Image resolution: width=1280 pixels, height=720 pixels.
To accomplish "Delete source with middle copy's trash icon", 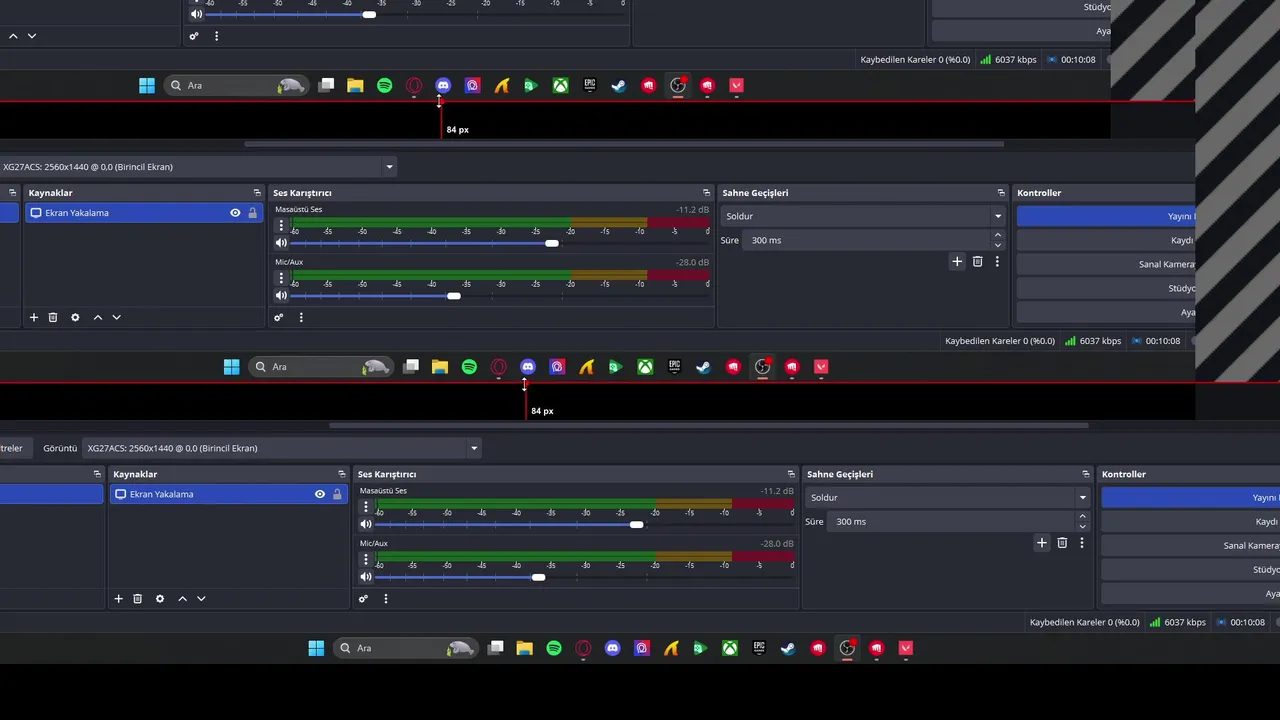I will click(x=53, y=317).
